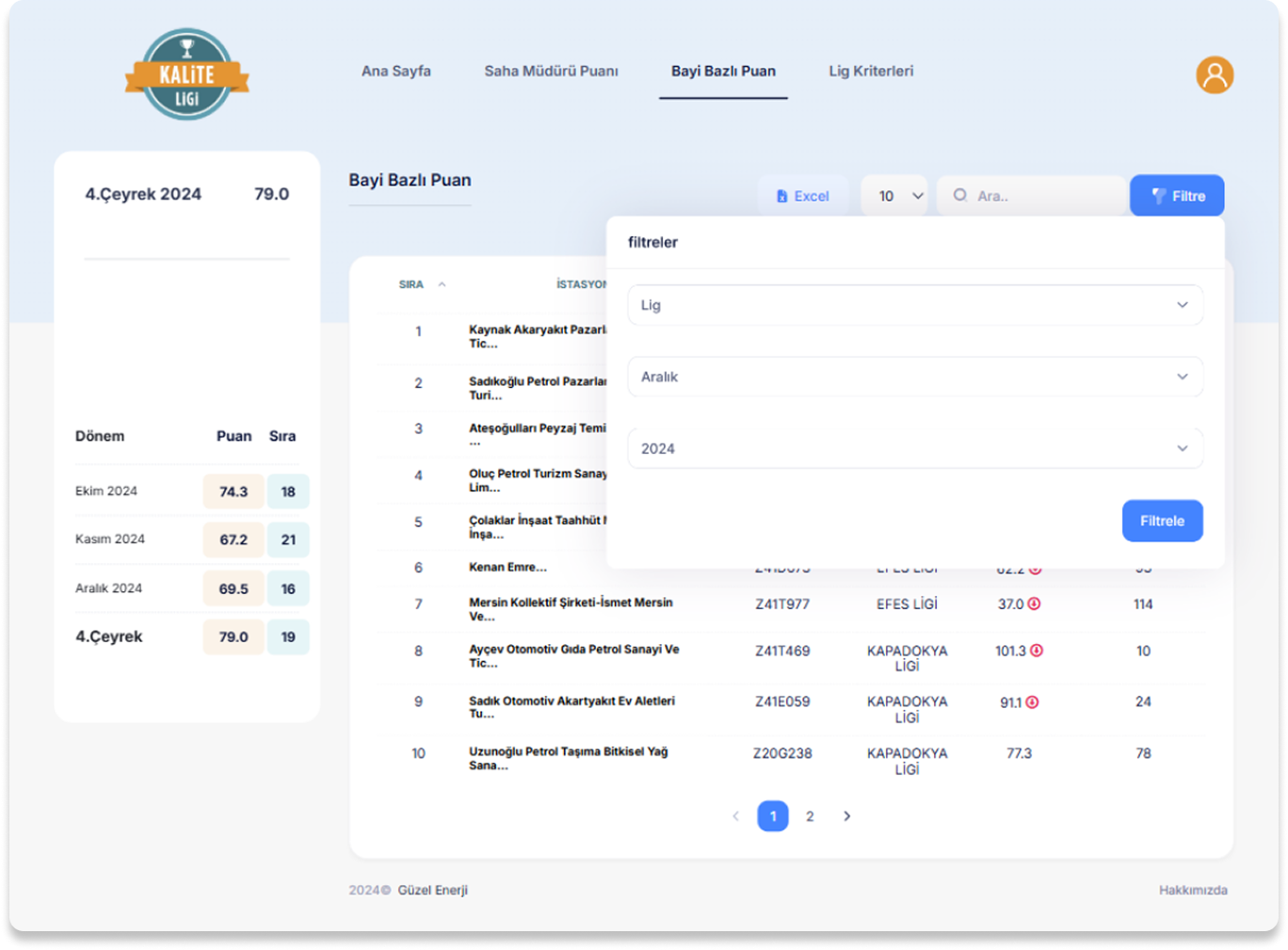Viewport: 1288px width, 950px height.
Task: Expand the Lig filter dropdown
Action: [914, 305]
